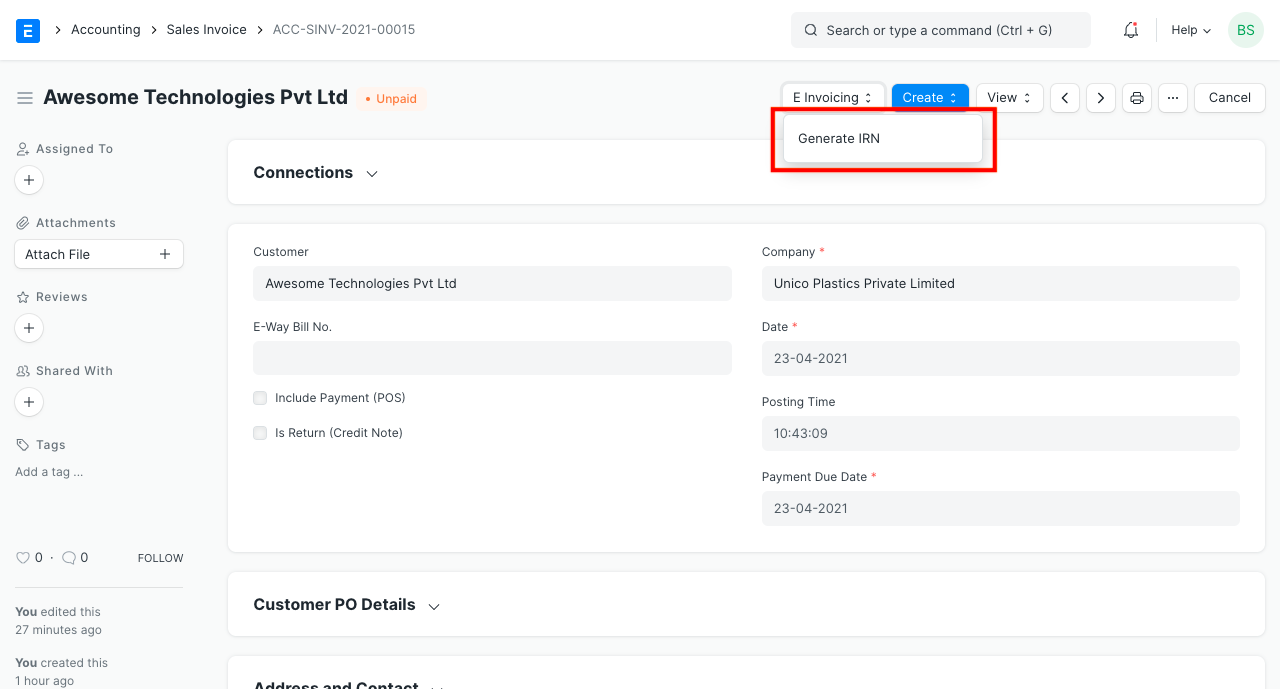Print the sales invoice
The image size is (1280, 689).
pyautogui.click(x=1136, y=97)
